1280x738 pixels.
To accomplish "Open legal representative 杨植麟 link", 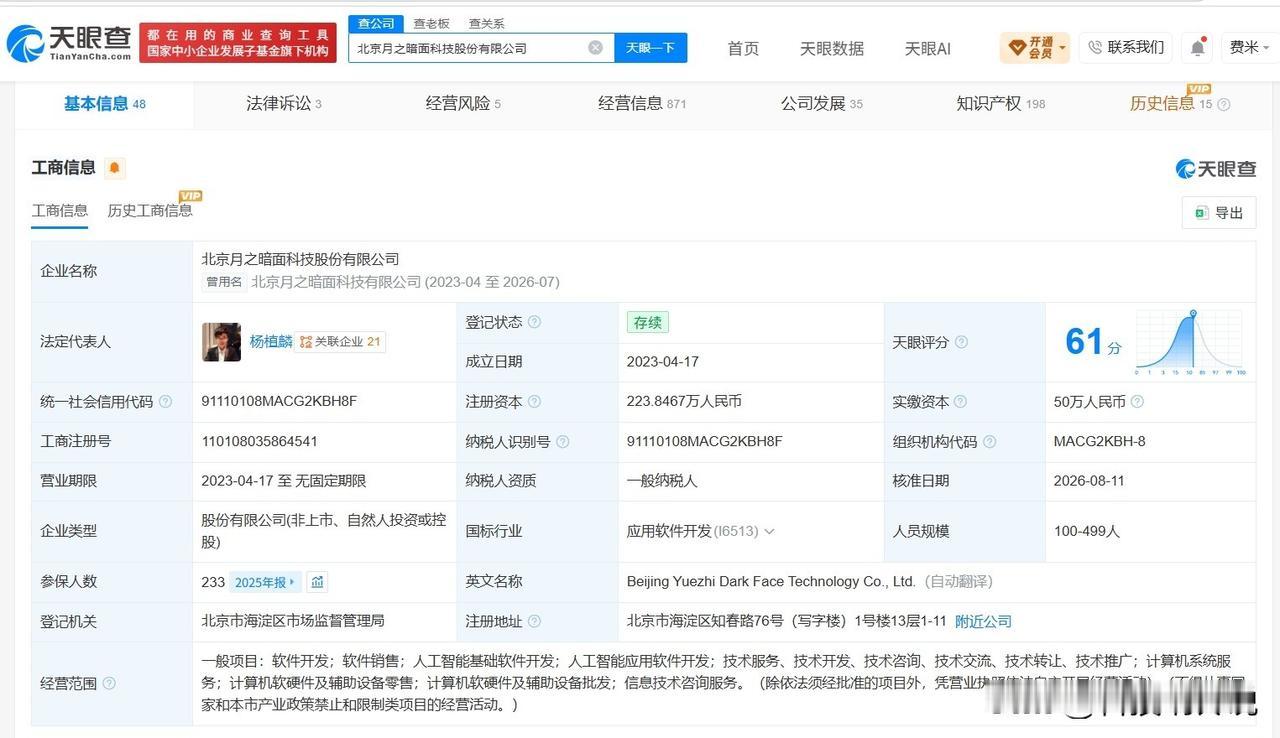I will click(271, 341).
